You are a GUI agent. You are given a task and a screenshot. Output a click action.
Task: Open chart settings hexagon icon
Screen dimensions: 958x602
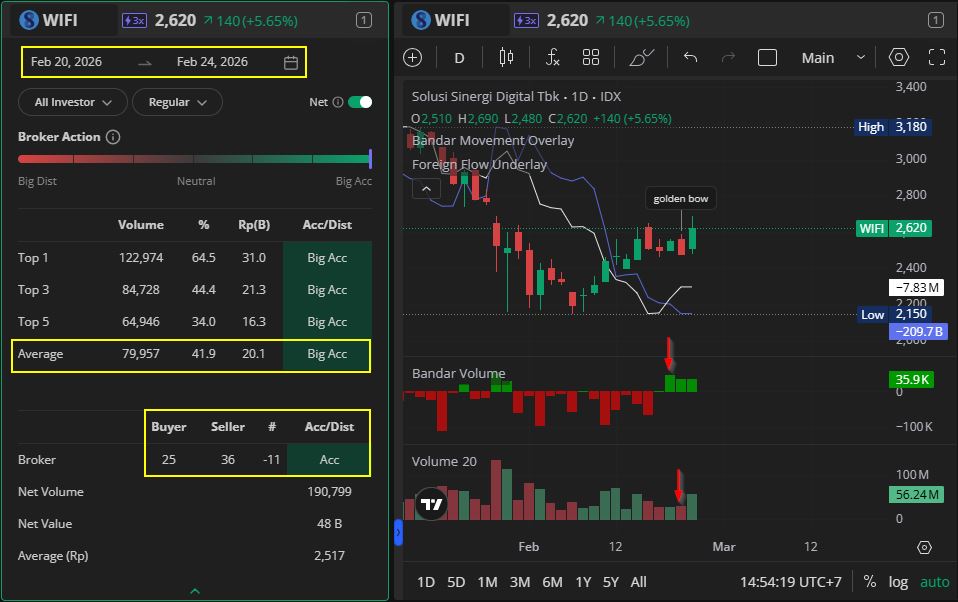click(899, 57)
